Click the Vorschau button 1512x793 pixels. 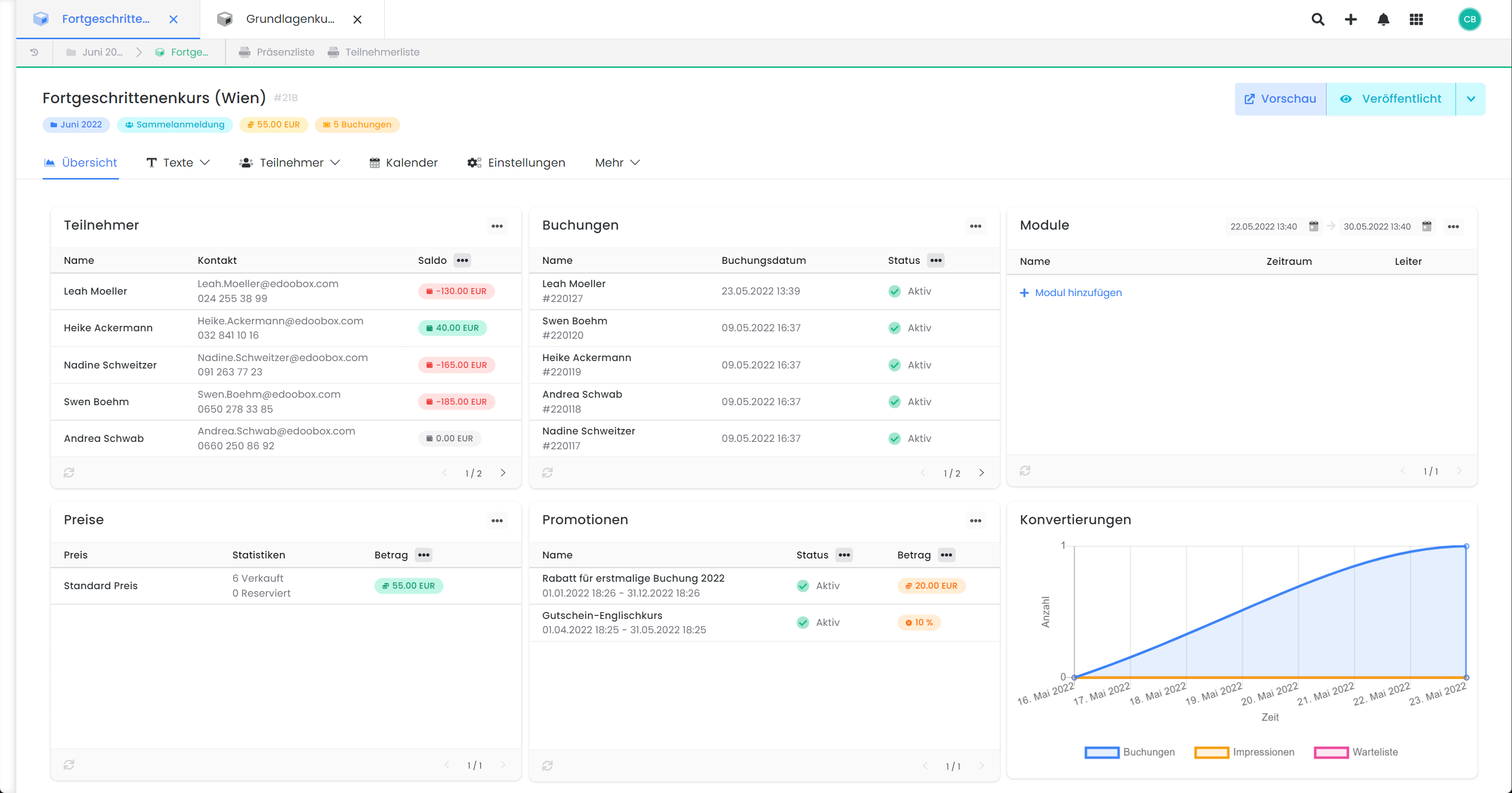click(1280, 99)
